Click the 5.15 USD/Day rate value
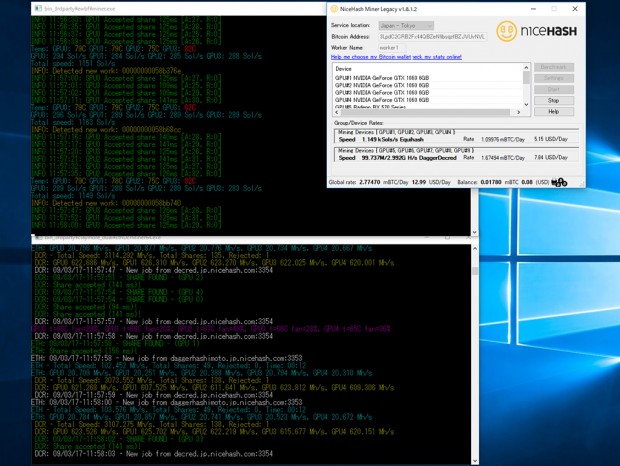620x466 pixels. (x=551, y=139)
